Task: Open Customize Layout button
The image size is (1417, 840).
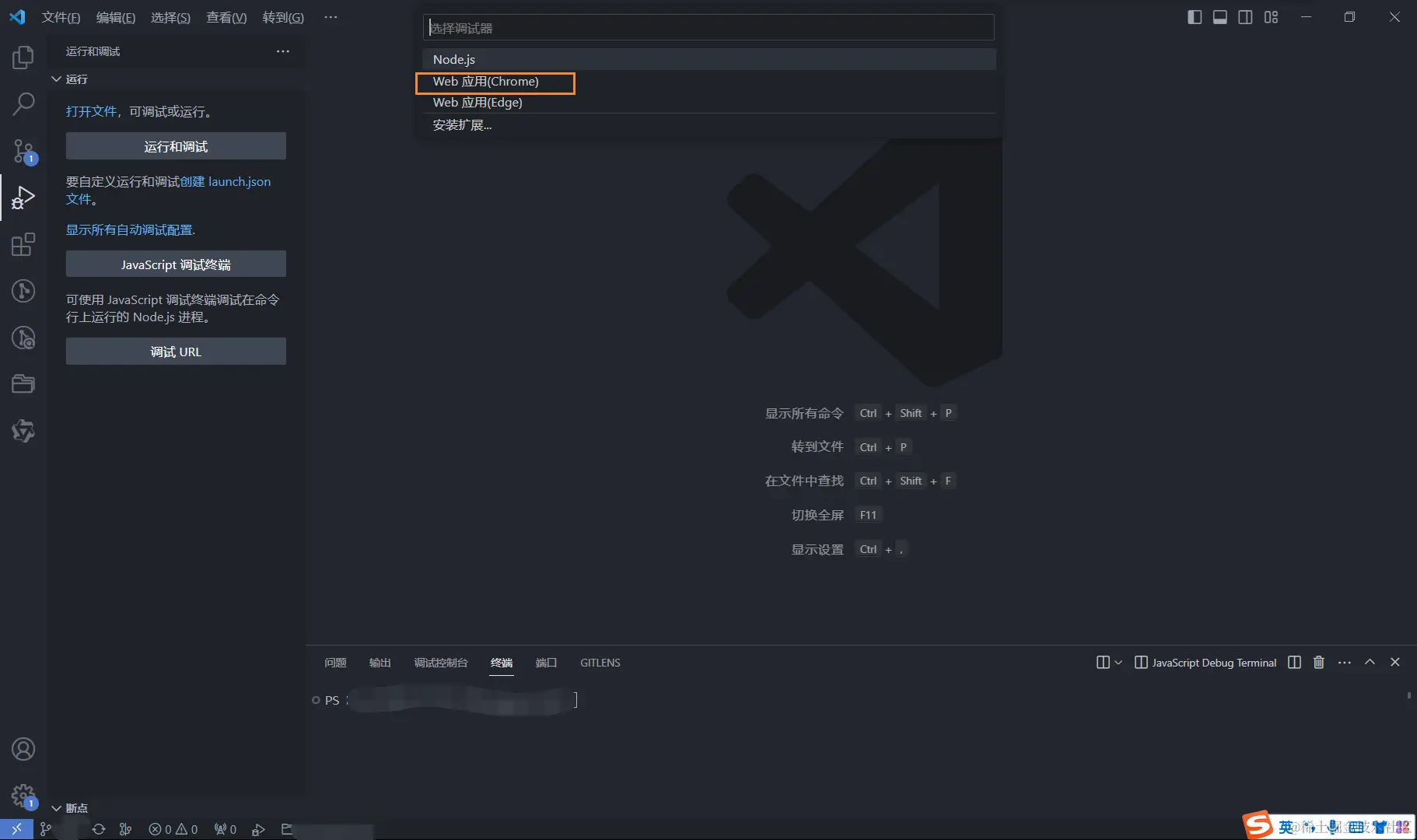Action: click(1271, 17)
